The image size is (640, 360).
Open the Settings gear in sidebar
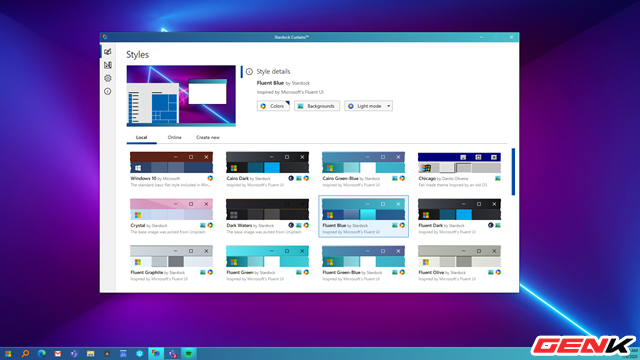click(x=108, y=78)
